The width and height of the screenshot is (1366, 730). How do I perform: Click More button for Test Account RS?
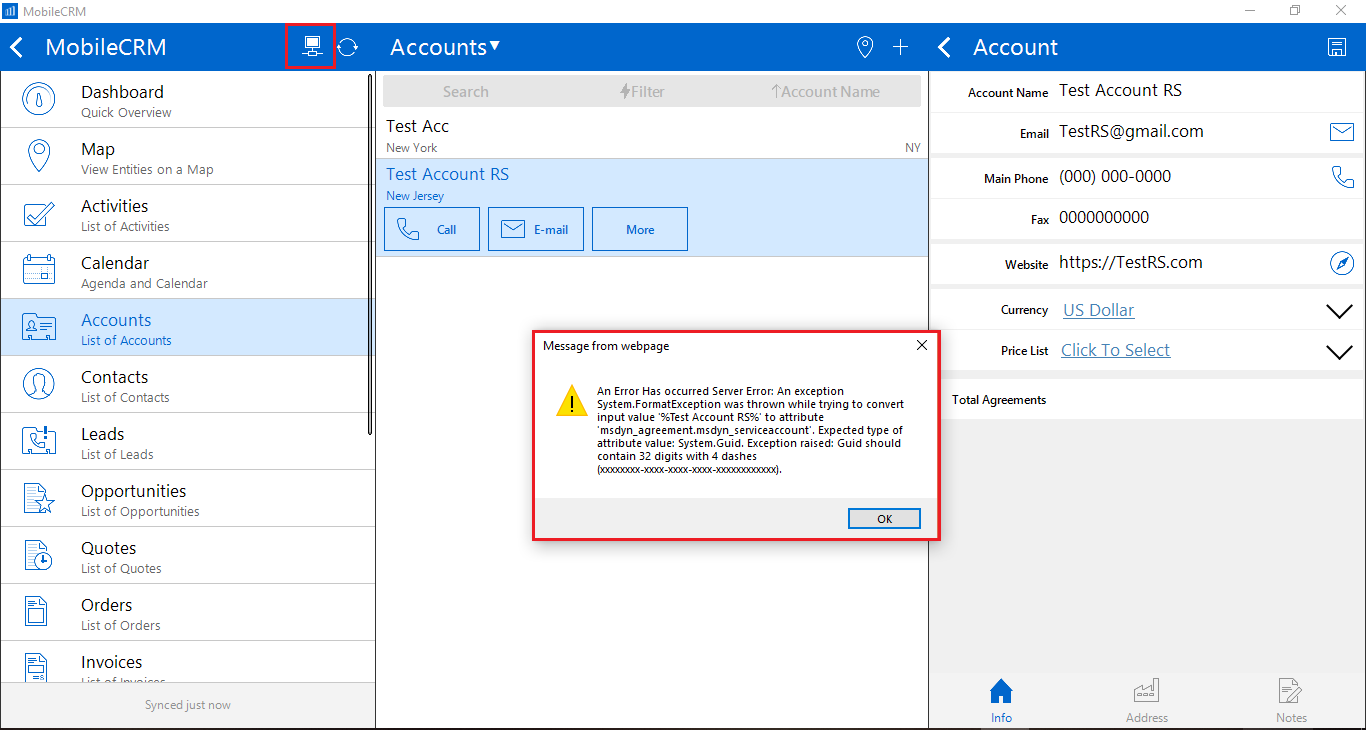click(640, 229)
